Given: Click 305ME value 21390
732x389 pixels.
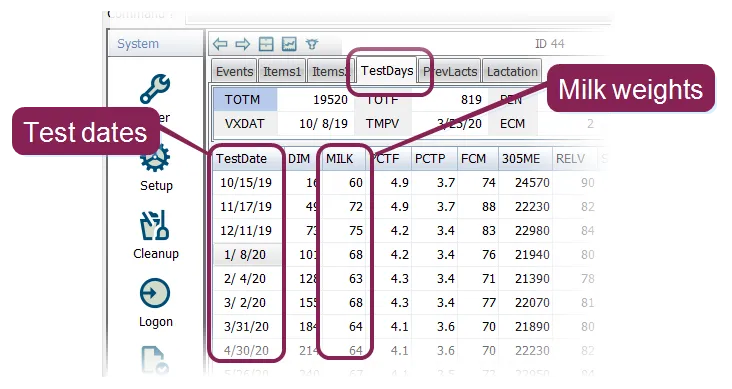Looking at the screenshot, I should tap(532, 279).
